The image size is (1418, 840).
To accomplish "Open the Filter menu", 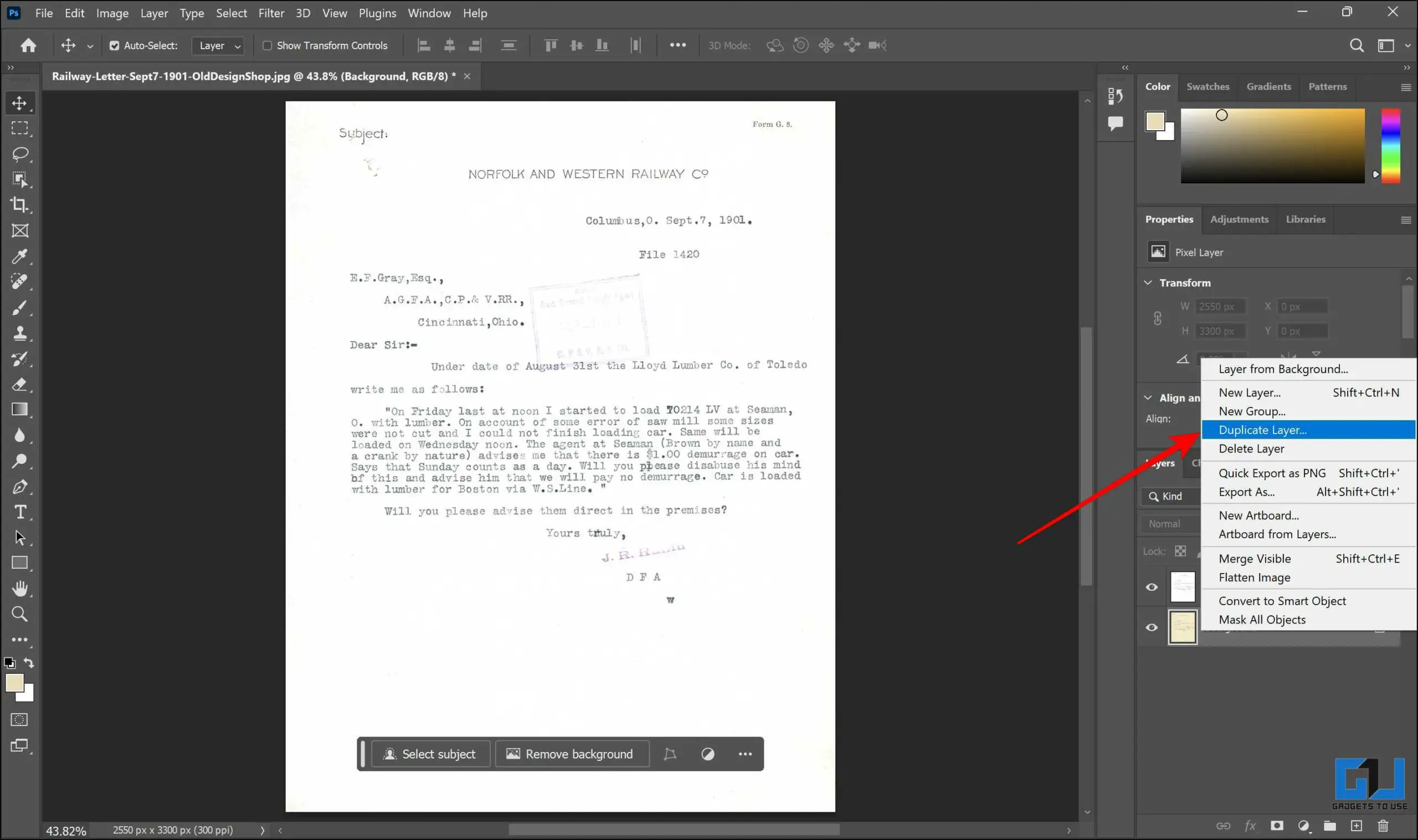I will pyautogui.click(x=271, y=13).
